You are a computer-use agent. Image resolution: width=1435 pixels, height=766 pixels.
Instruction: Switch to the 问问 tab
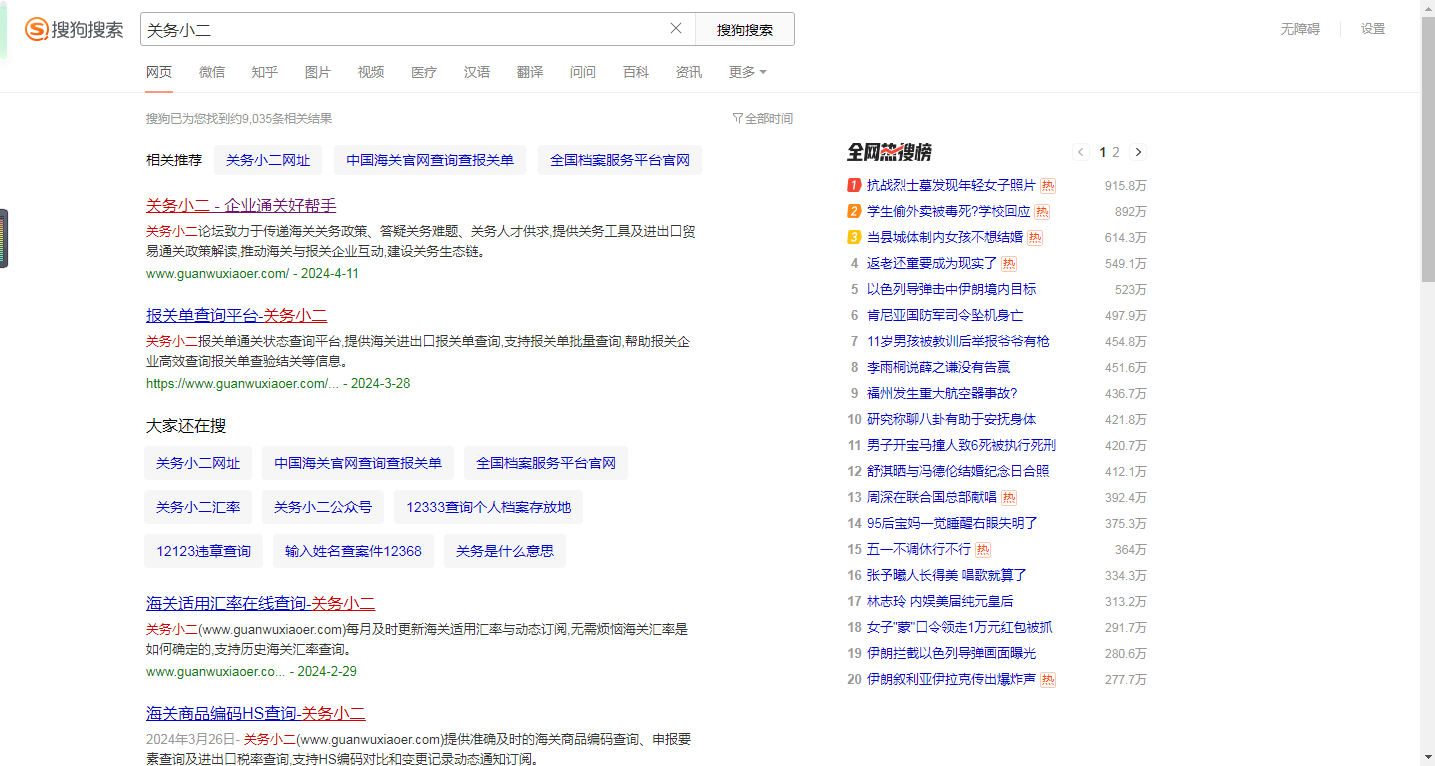[x=583, y=72]
